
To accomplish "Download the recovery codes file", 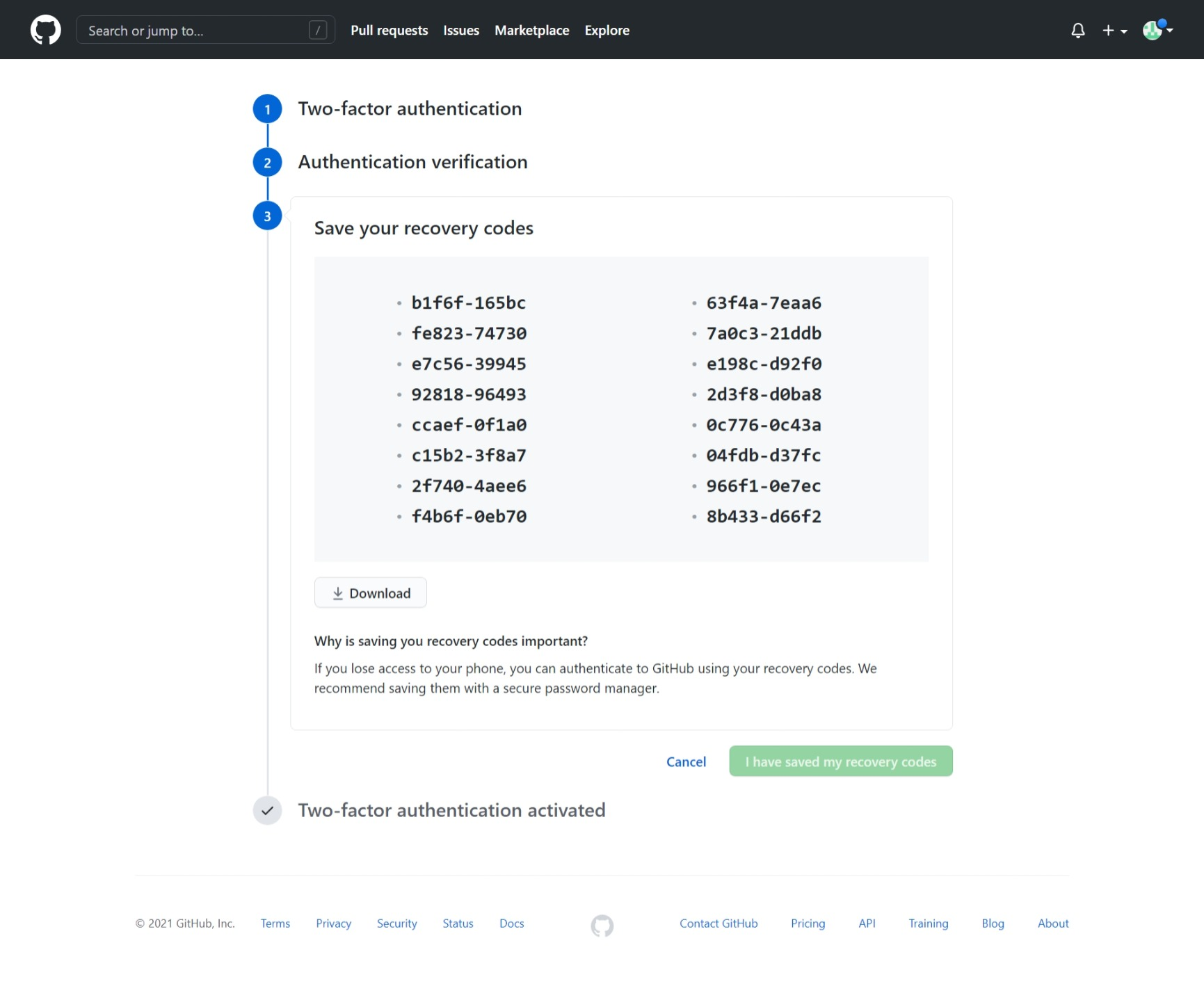I will [x=370, y=592].
